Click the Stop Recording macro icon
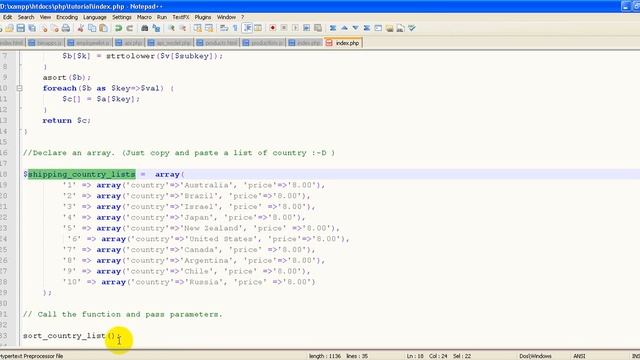The image size is (640, 360). tap(284, 28)
